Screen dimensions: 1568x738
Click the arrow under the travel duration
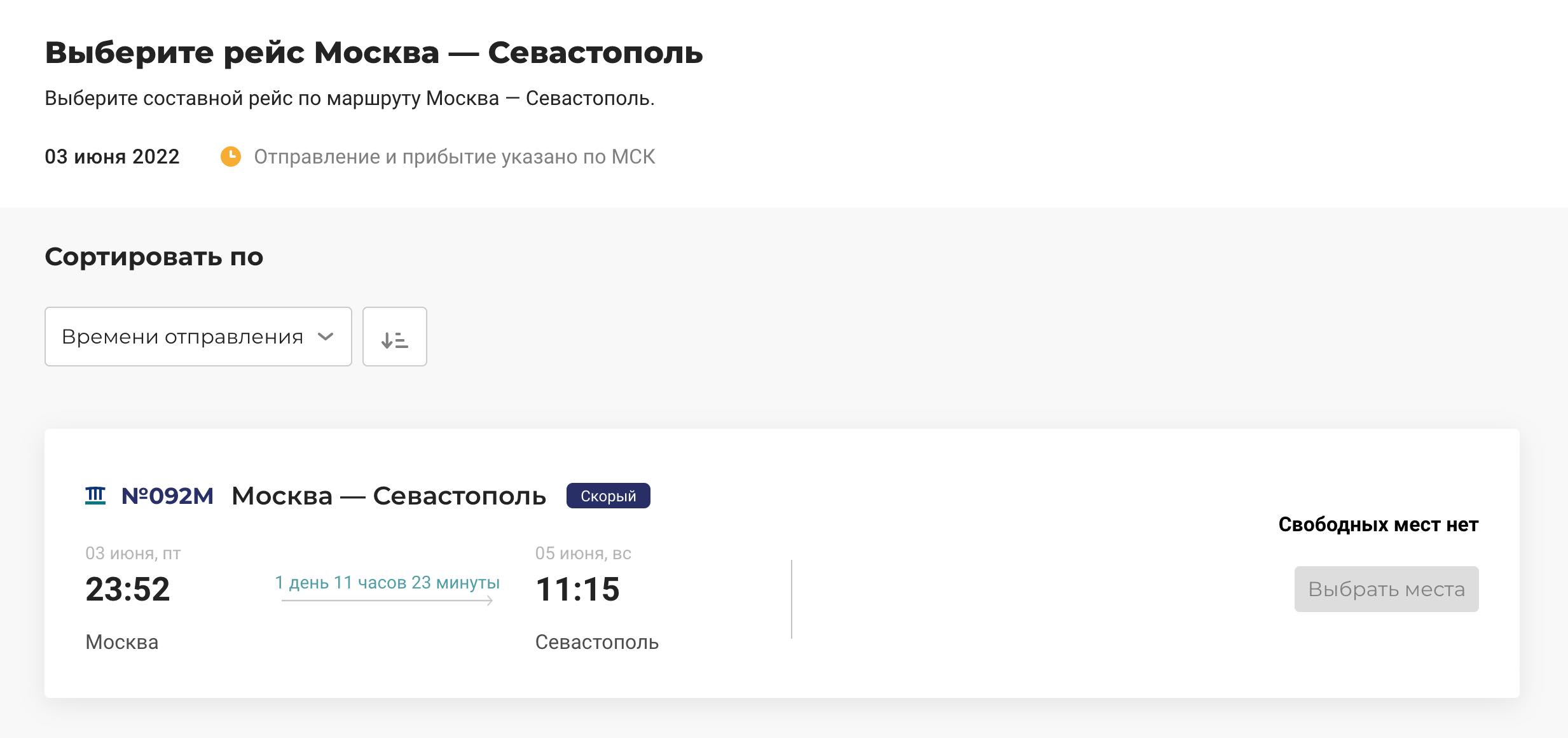[387, 601]
